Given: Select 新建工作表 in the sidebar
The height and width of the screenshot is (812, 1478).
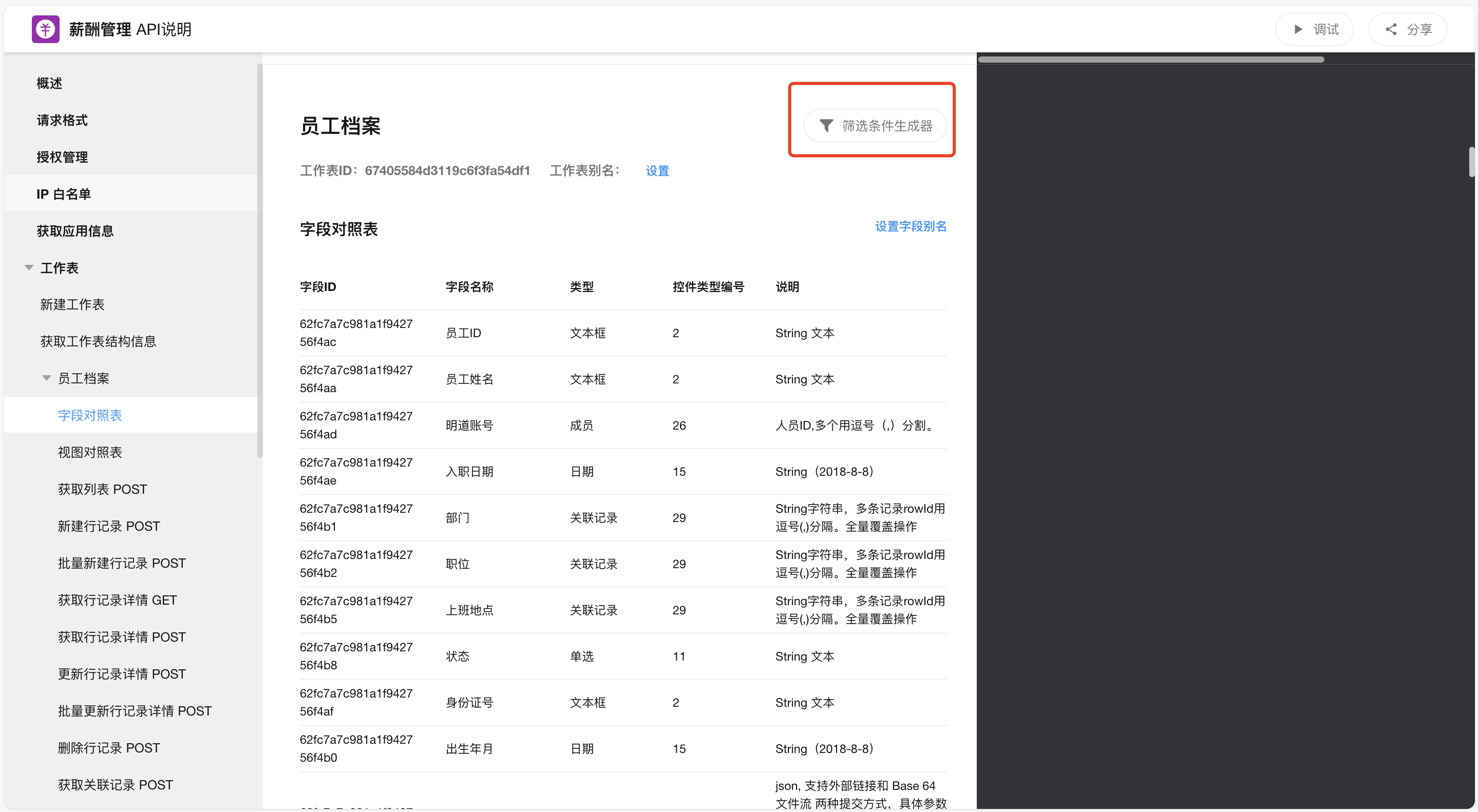Looking at the screenshot, I should click(x=72, y=304).
